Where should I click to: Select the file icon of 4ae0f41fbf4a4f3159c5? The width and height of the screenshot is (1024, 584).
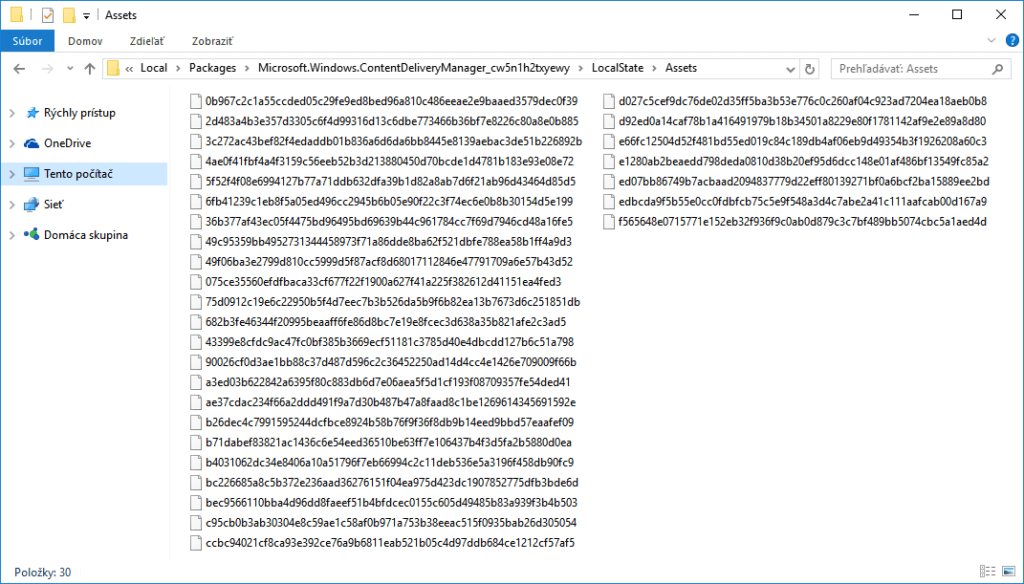click(x=195, y=161)
